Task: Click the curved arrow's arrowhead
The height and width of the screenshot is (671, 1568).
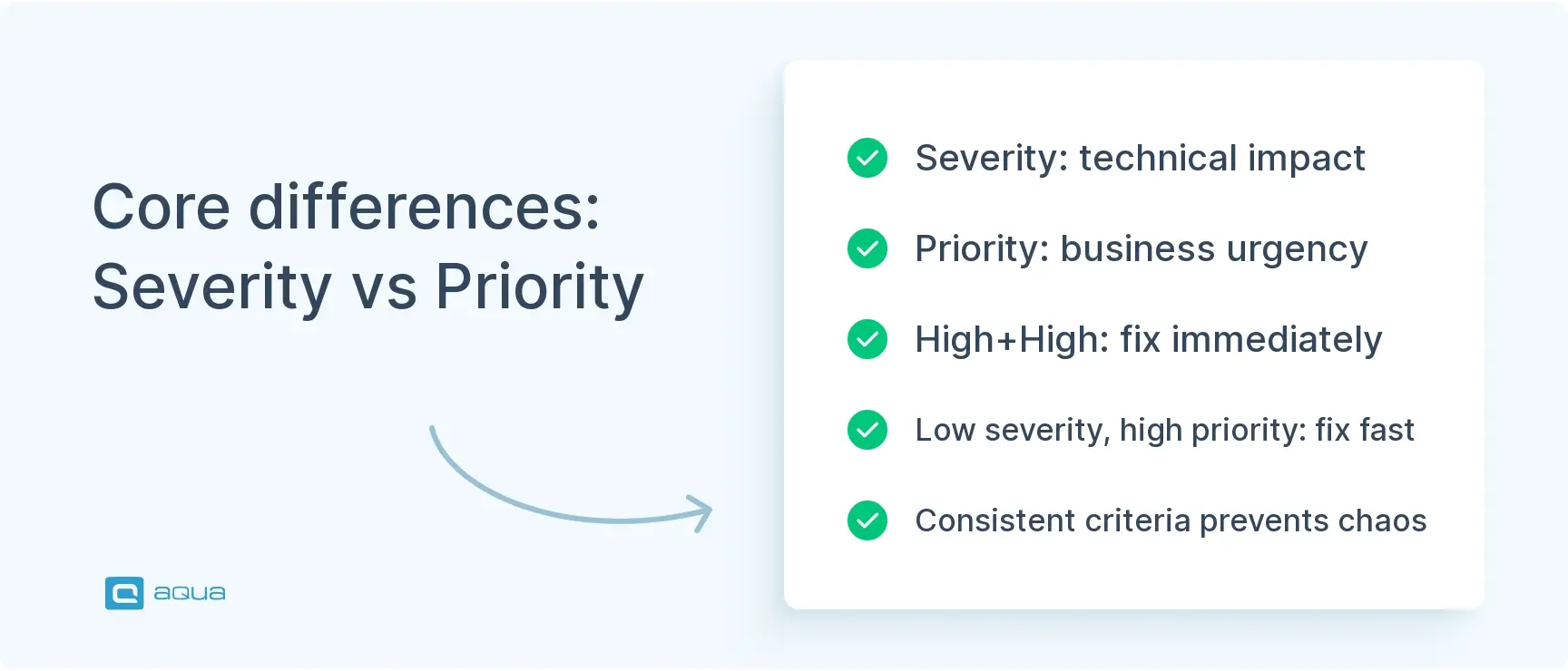Action: pos(701,512)
